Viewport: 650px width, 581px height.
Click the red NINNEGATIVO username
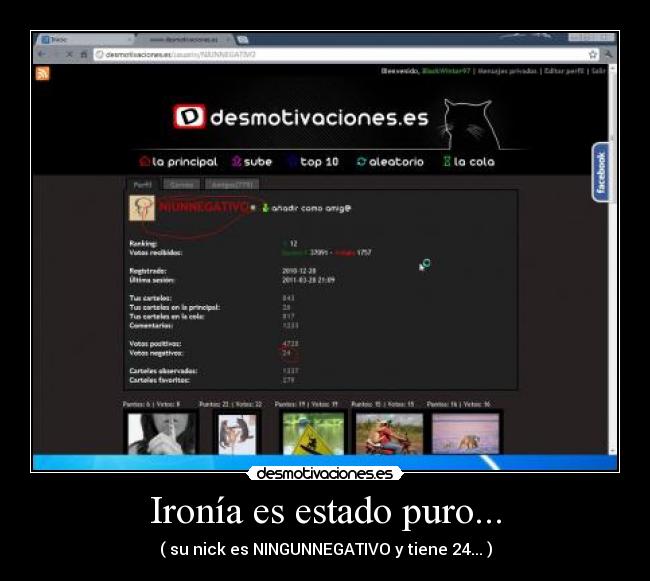204,207
